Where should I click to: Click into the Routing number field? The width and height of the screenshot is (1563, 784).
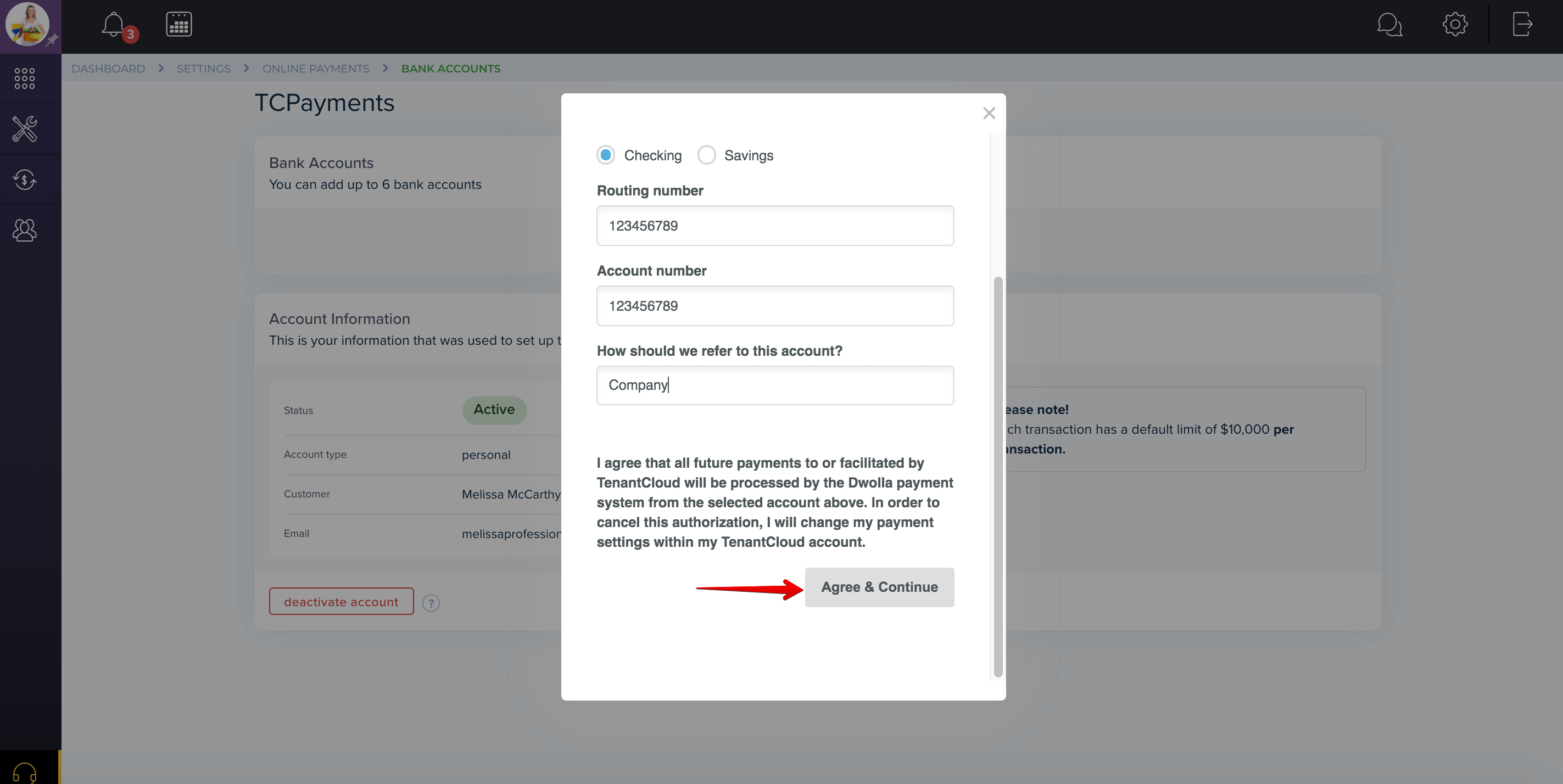pyautogui.click(x=775, y=226)
